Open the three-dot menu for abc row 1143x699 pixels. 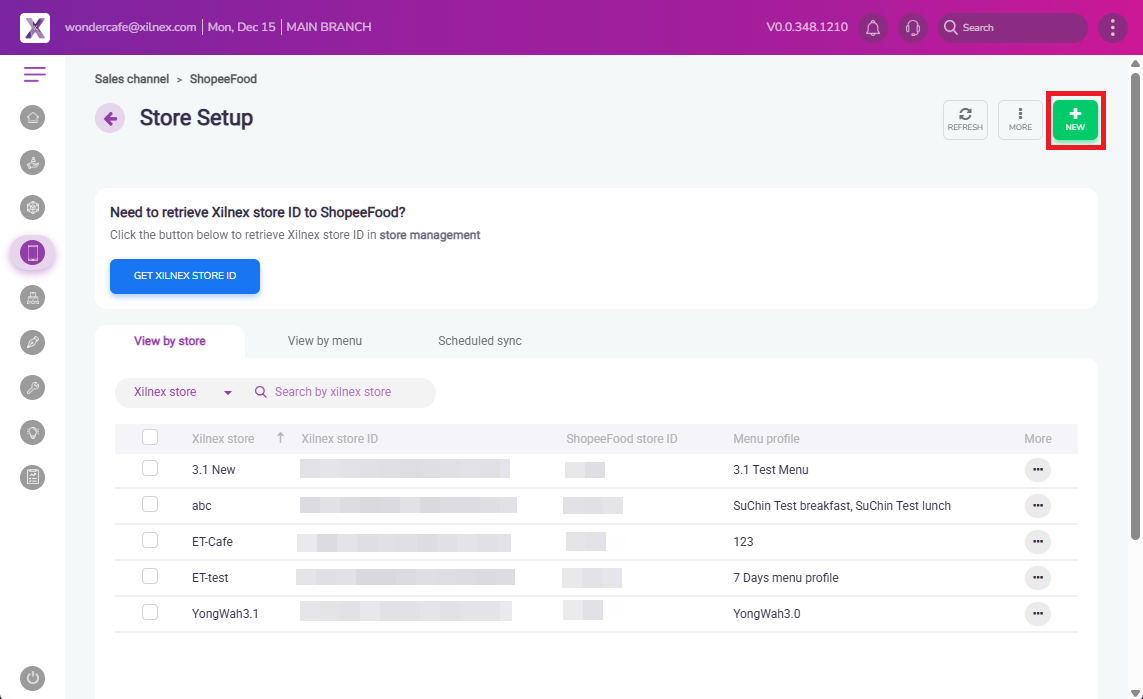point(1037,506)
